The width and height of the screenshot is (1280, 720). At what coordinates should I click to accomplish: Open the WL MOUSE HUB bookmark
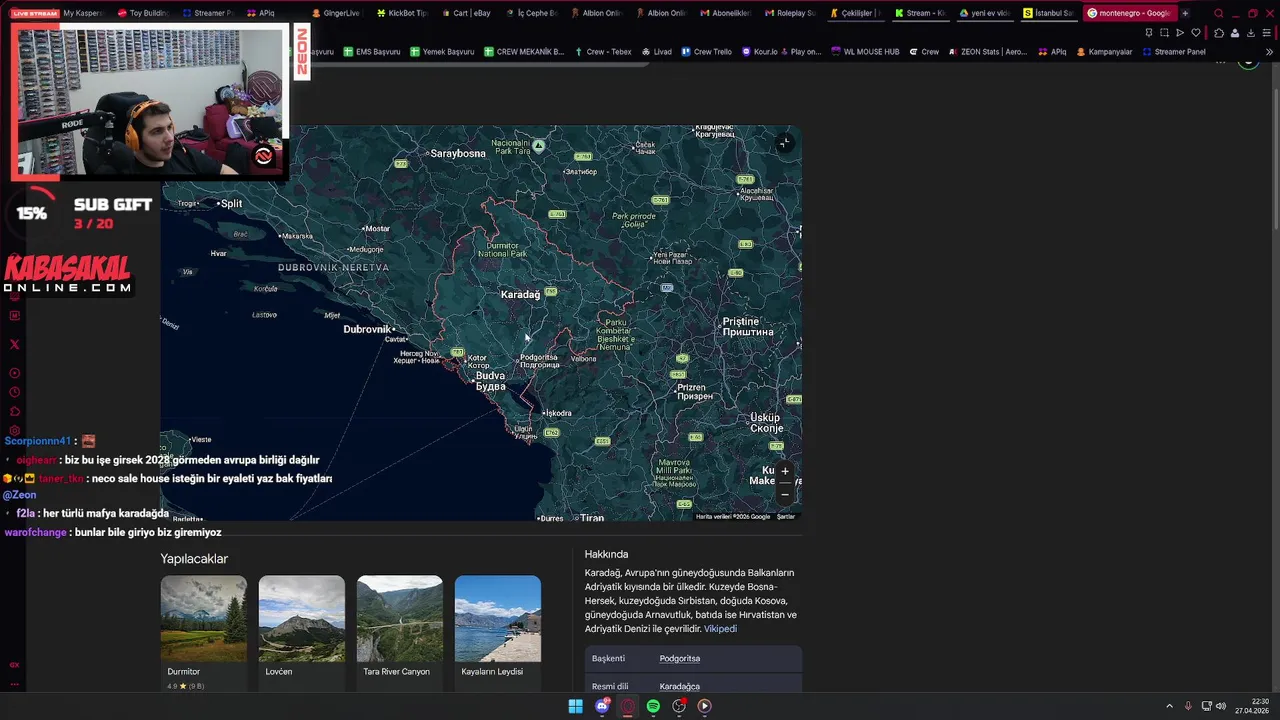865,52
